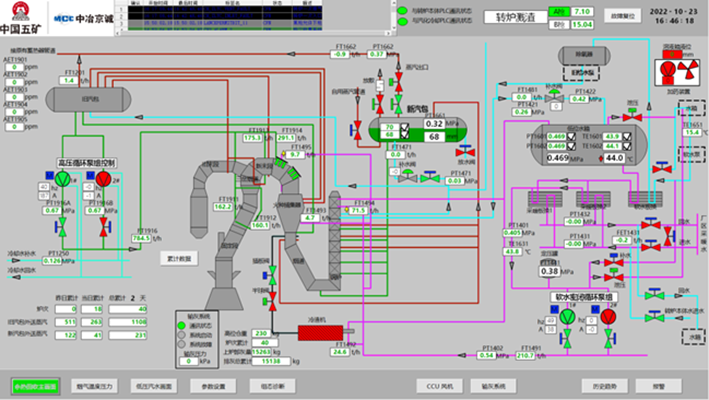Open the 报警 alarm page
Image resolution: width=709 pixels, height=400 pixels.
tap(658, 386)
